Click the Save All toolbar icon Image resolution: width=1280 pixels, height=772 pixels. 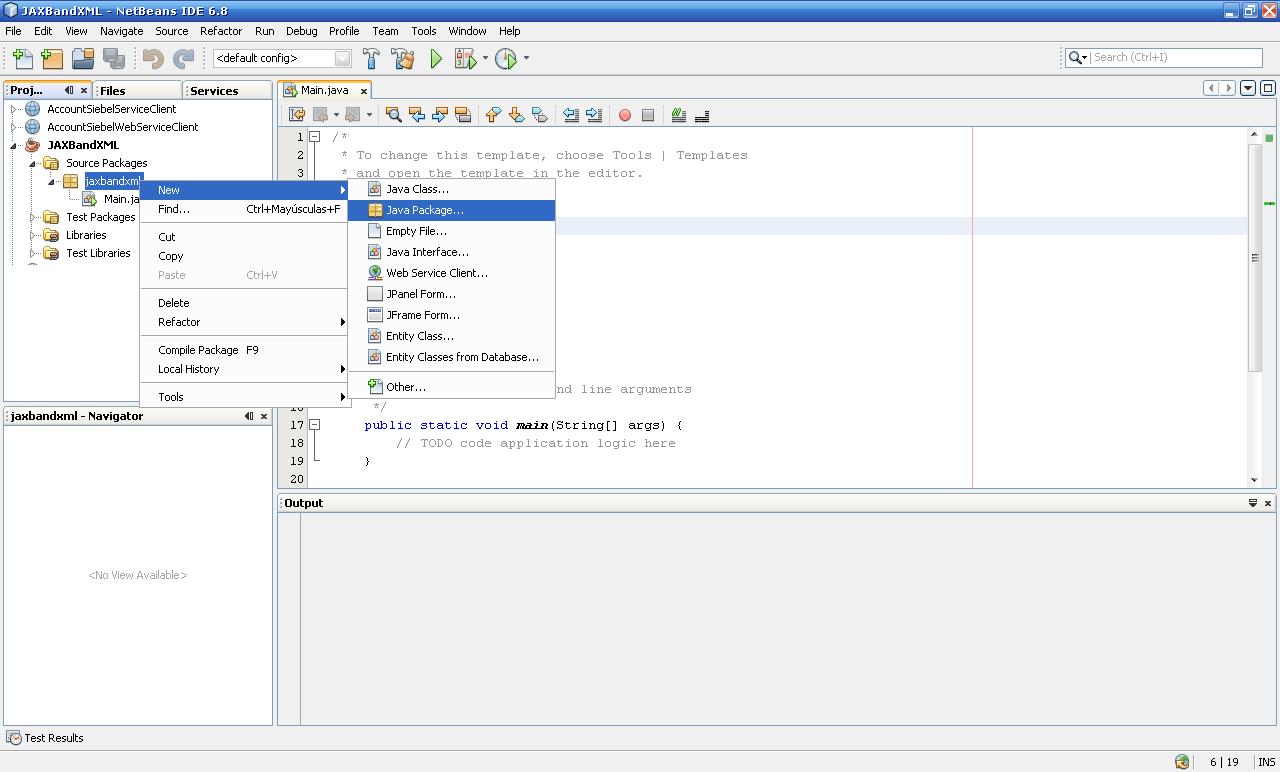point(114,59)
